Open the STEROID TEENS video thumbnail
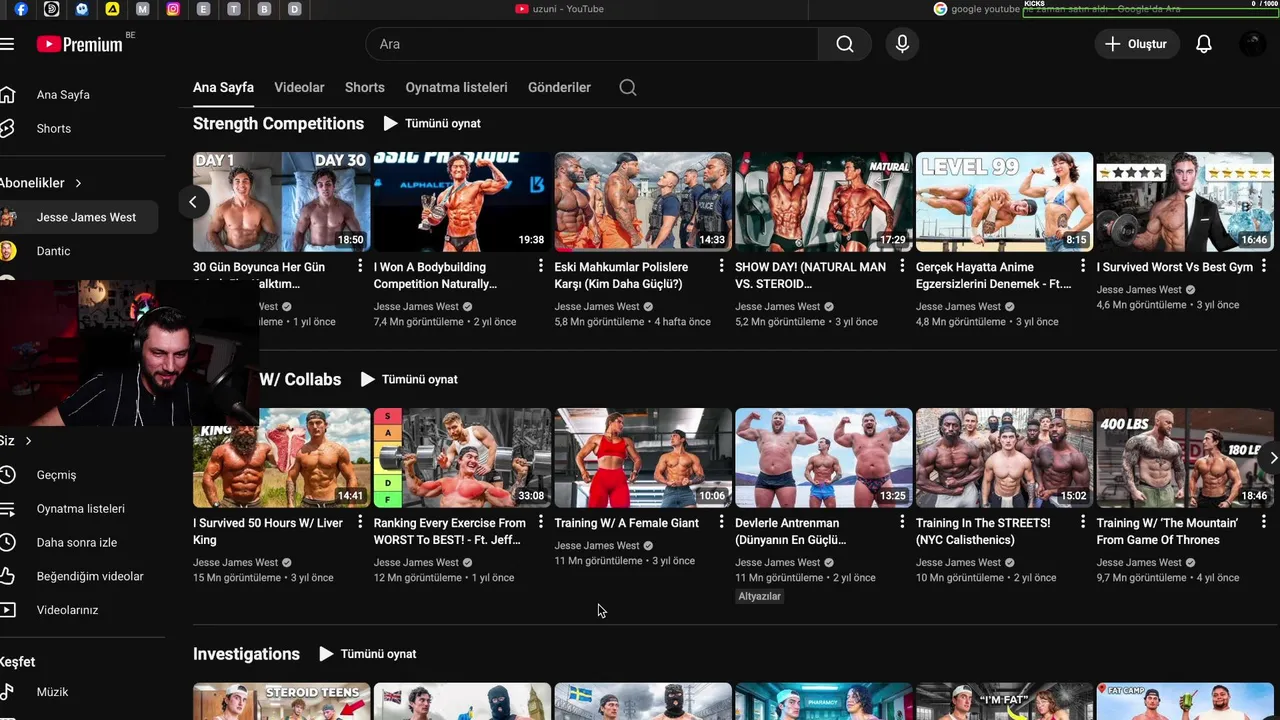Image resolution: width=1280 pixels, height=720 pixels. (281, 702)
